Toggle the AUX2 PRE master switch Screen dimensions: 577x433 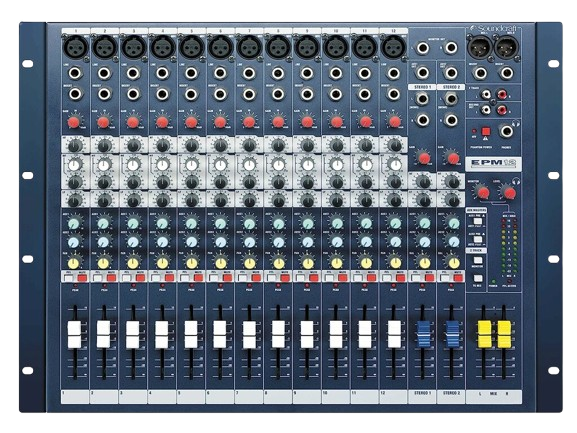coord(478,239)
